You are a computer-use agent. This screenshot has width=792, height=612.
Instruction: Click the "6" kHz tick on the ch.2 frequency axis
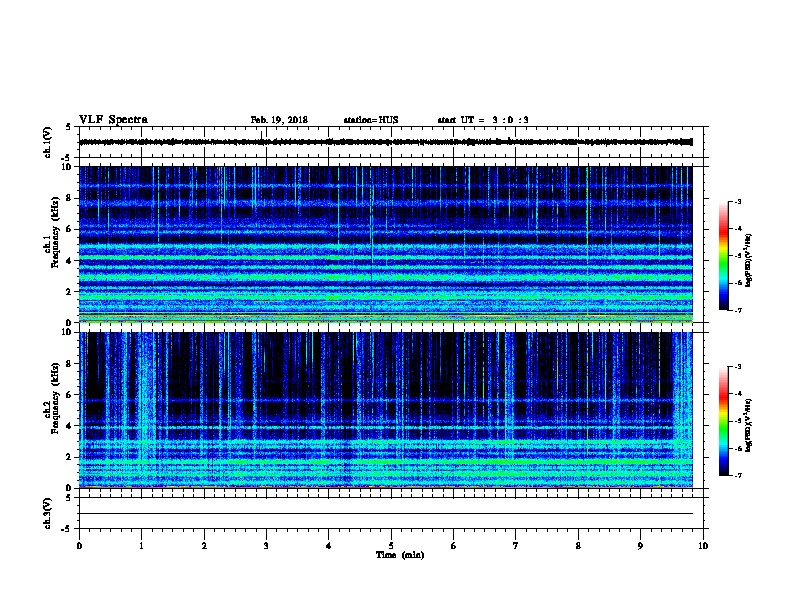tap(69, 395)
